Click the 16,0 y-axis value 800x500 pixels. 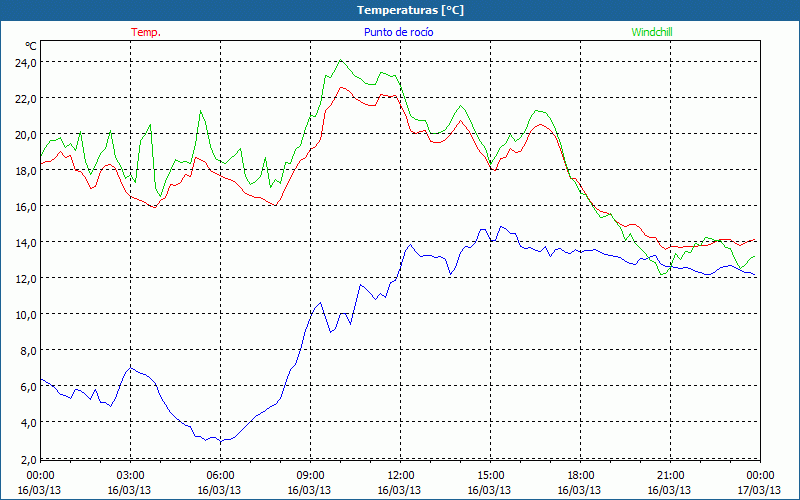(x=27, y=207)
